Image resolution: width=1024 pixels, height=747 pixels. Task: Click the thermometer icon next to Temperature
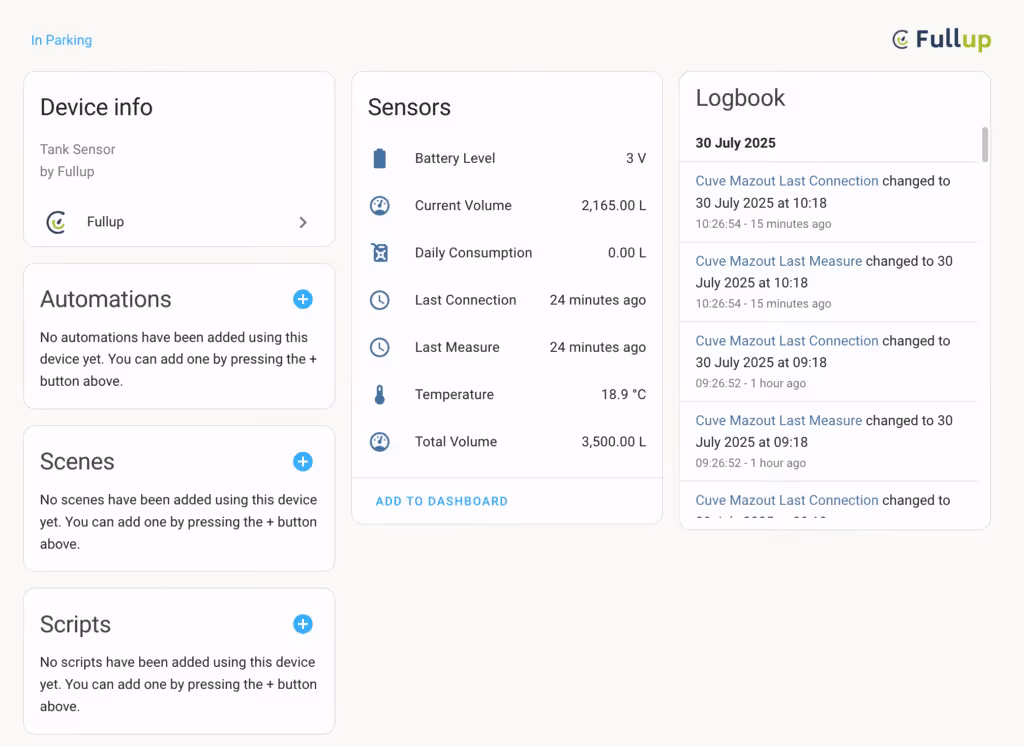[379, 395]
